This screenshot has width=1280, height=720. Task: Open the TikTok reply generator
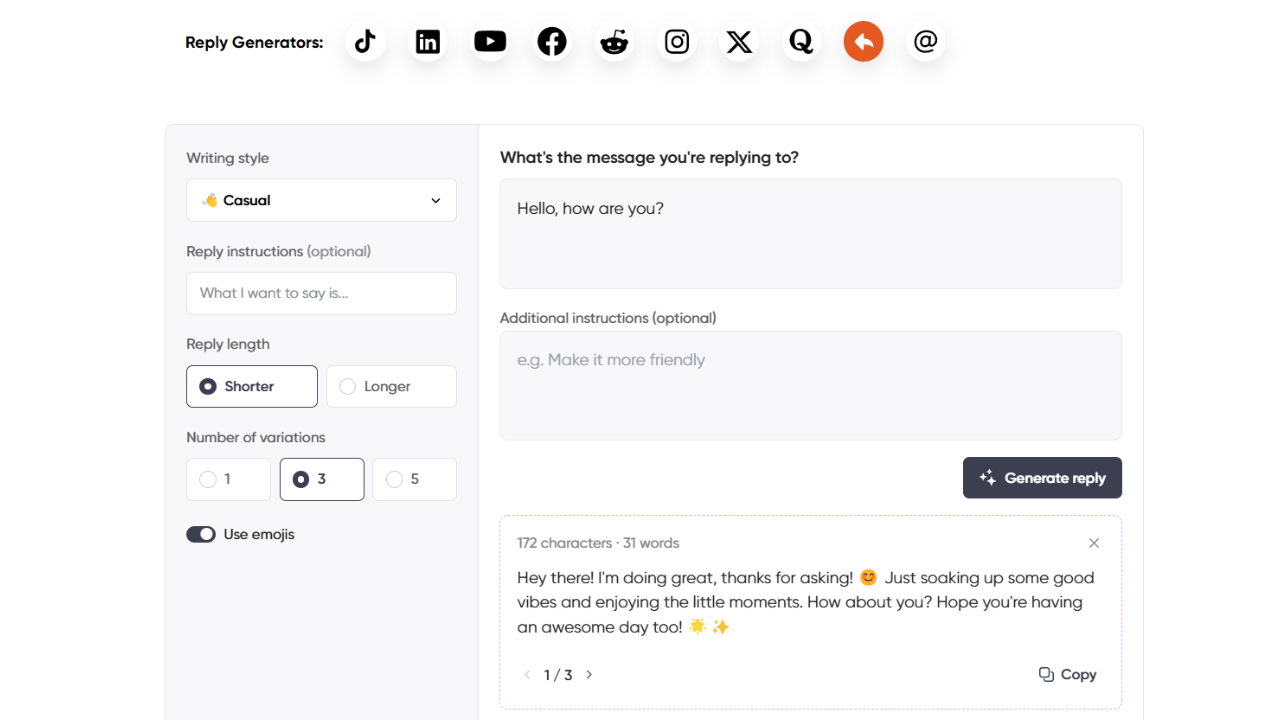pos(365,41)
